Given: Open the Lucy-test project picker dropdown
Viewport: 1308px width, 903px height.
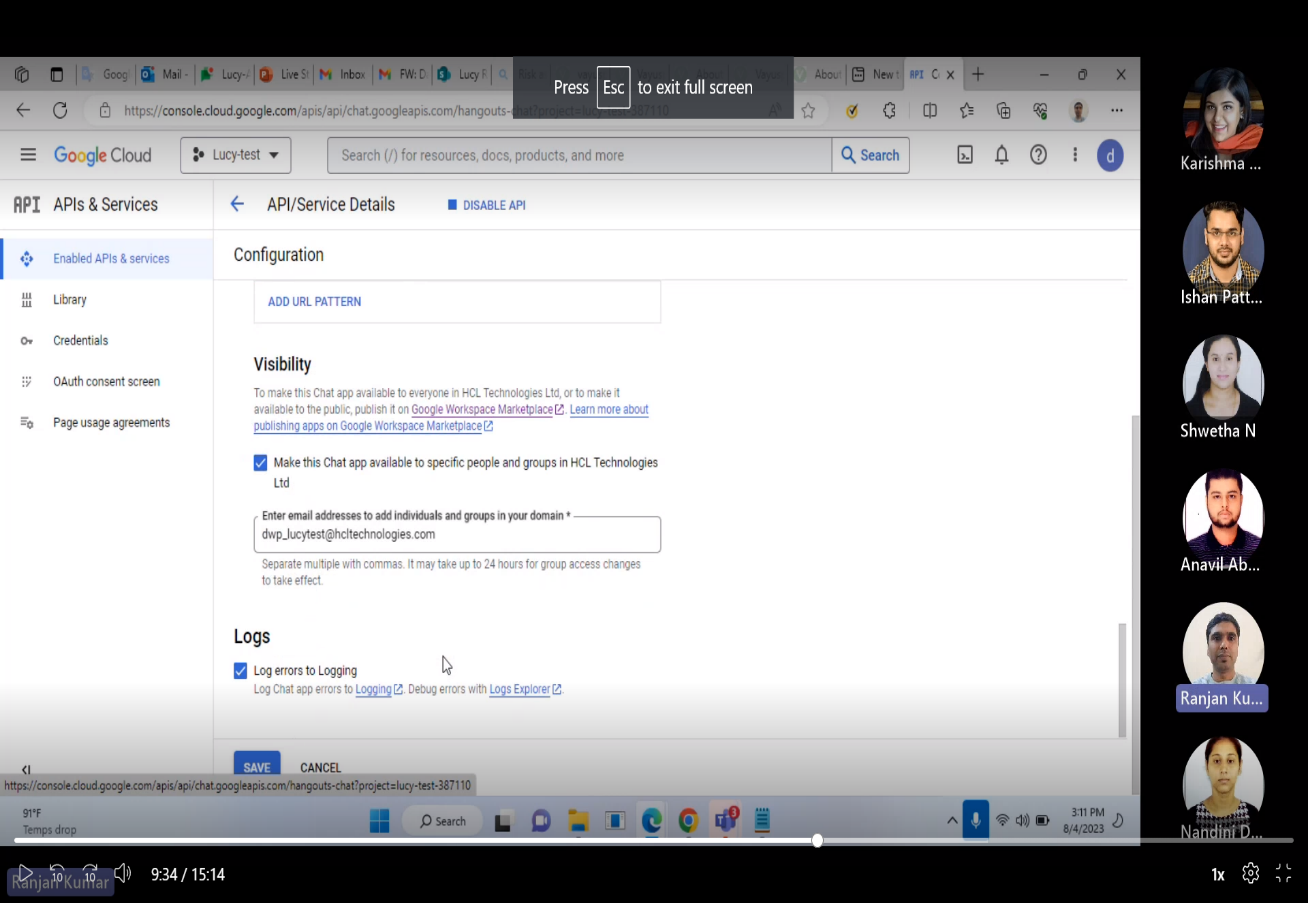Looking at the screenshot, I should pyautogui.click(x=236, y=155).
